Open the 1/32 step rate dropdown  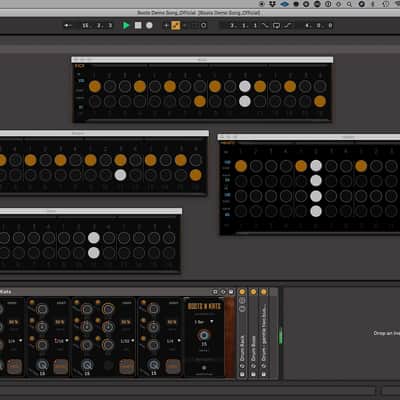pyautogui.click(x=127, y=341)
